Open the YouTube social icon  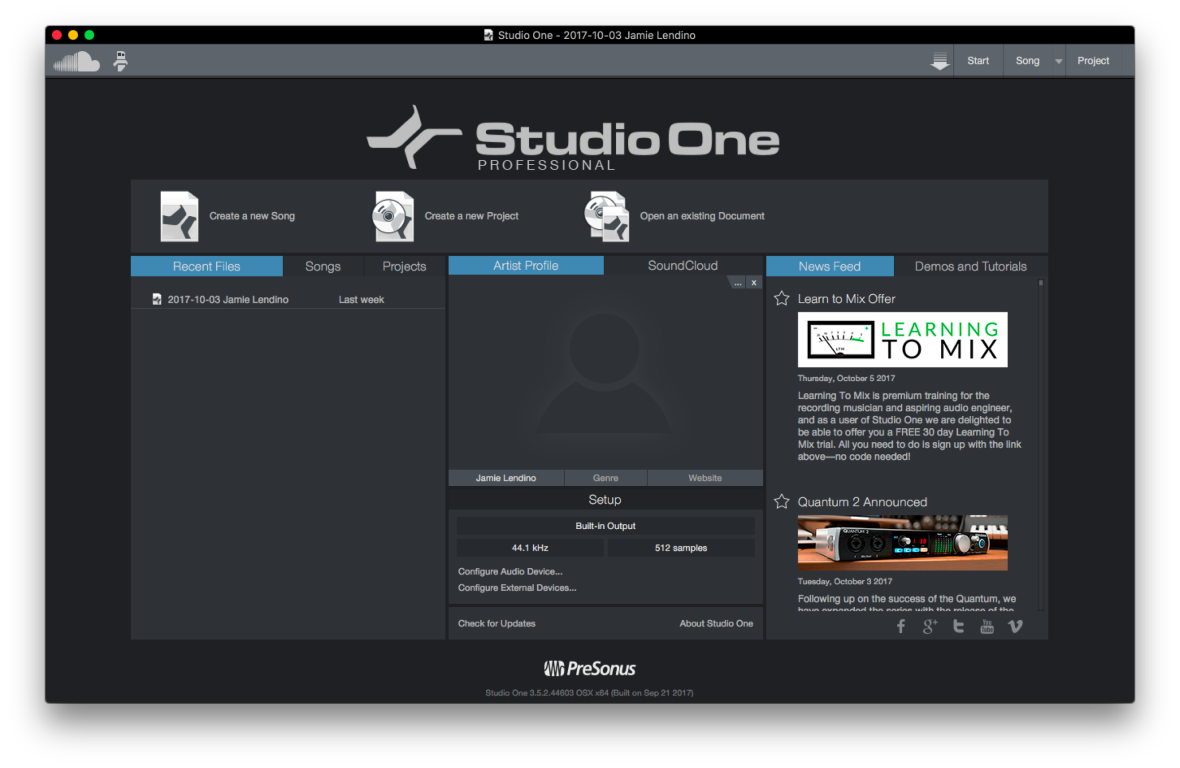point(987,626)
